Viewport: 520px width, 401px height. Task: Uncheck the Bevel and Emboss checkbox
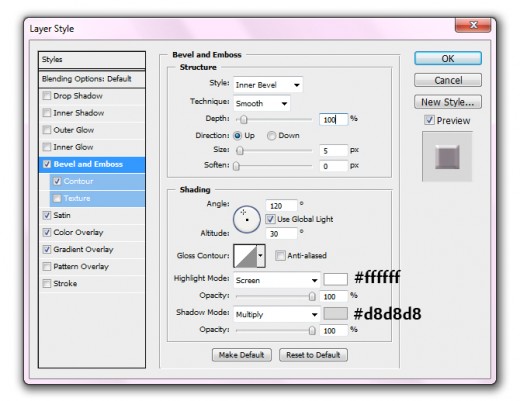pyautogui.click(x=47, y=164)
